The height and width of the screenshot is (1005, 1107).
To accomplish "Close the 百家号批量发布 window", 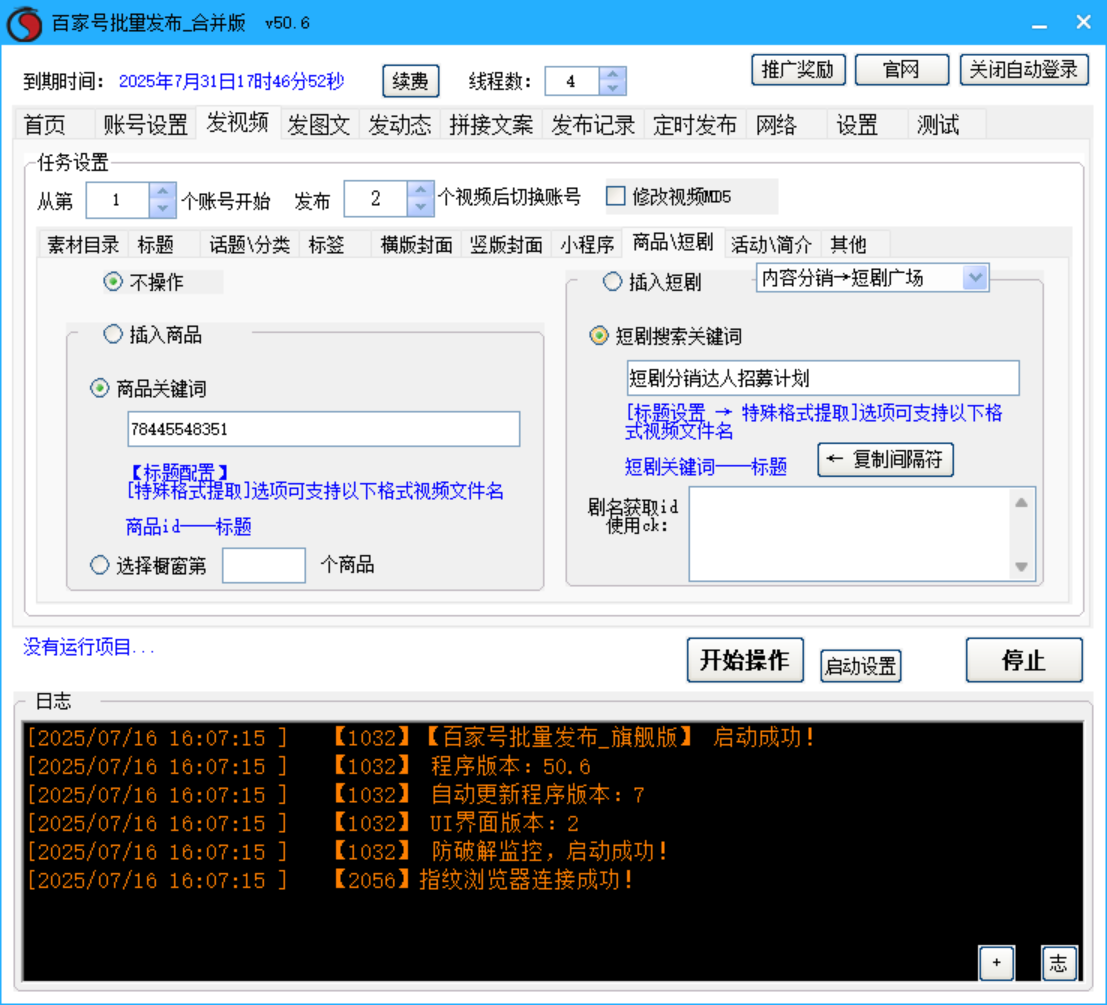I will (1084, 23).
